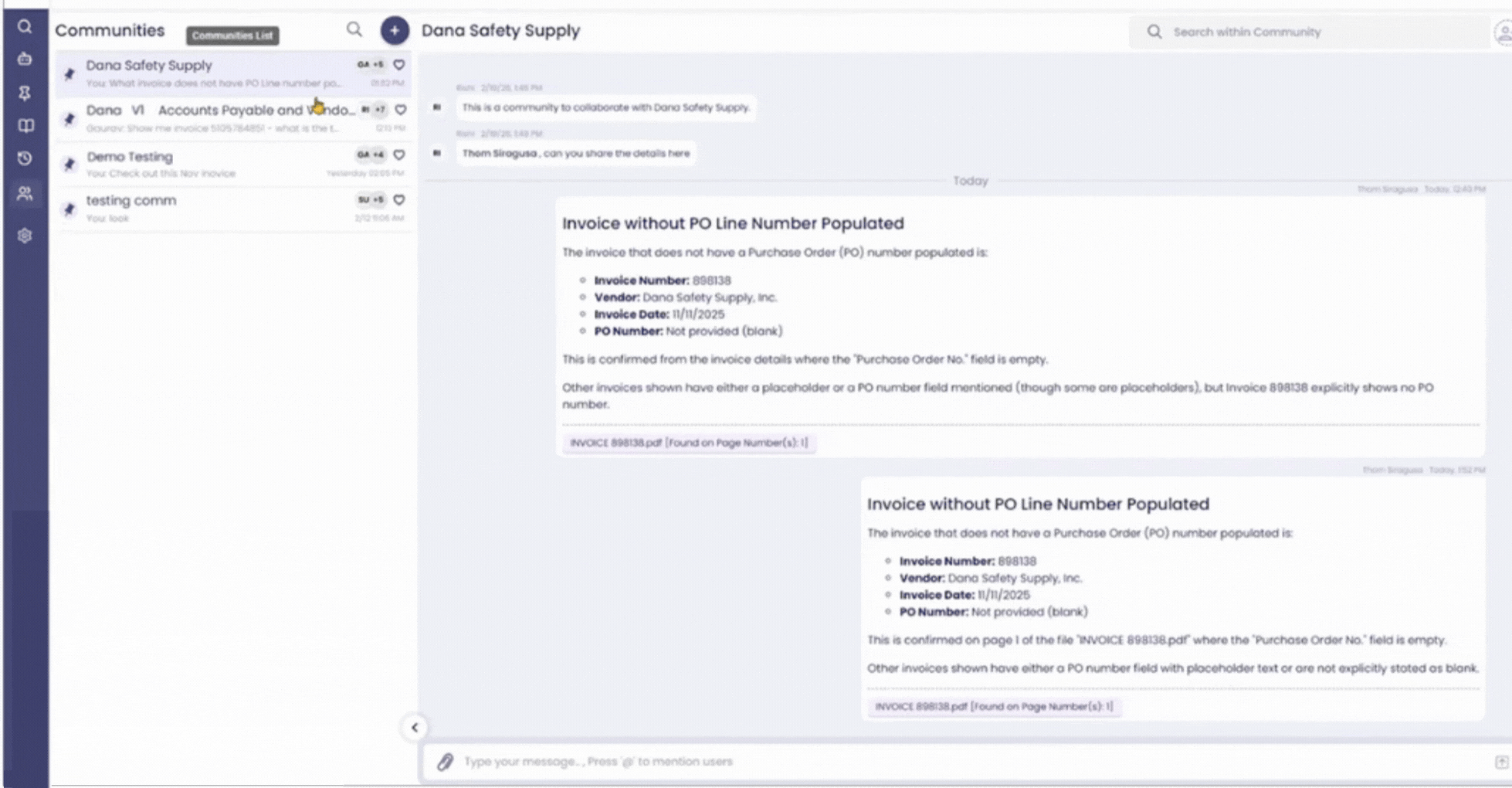This screenshot has height=788, width=1512.
Task: Open the Search panel in the sidebar
Action: click(25, 27)
